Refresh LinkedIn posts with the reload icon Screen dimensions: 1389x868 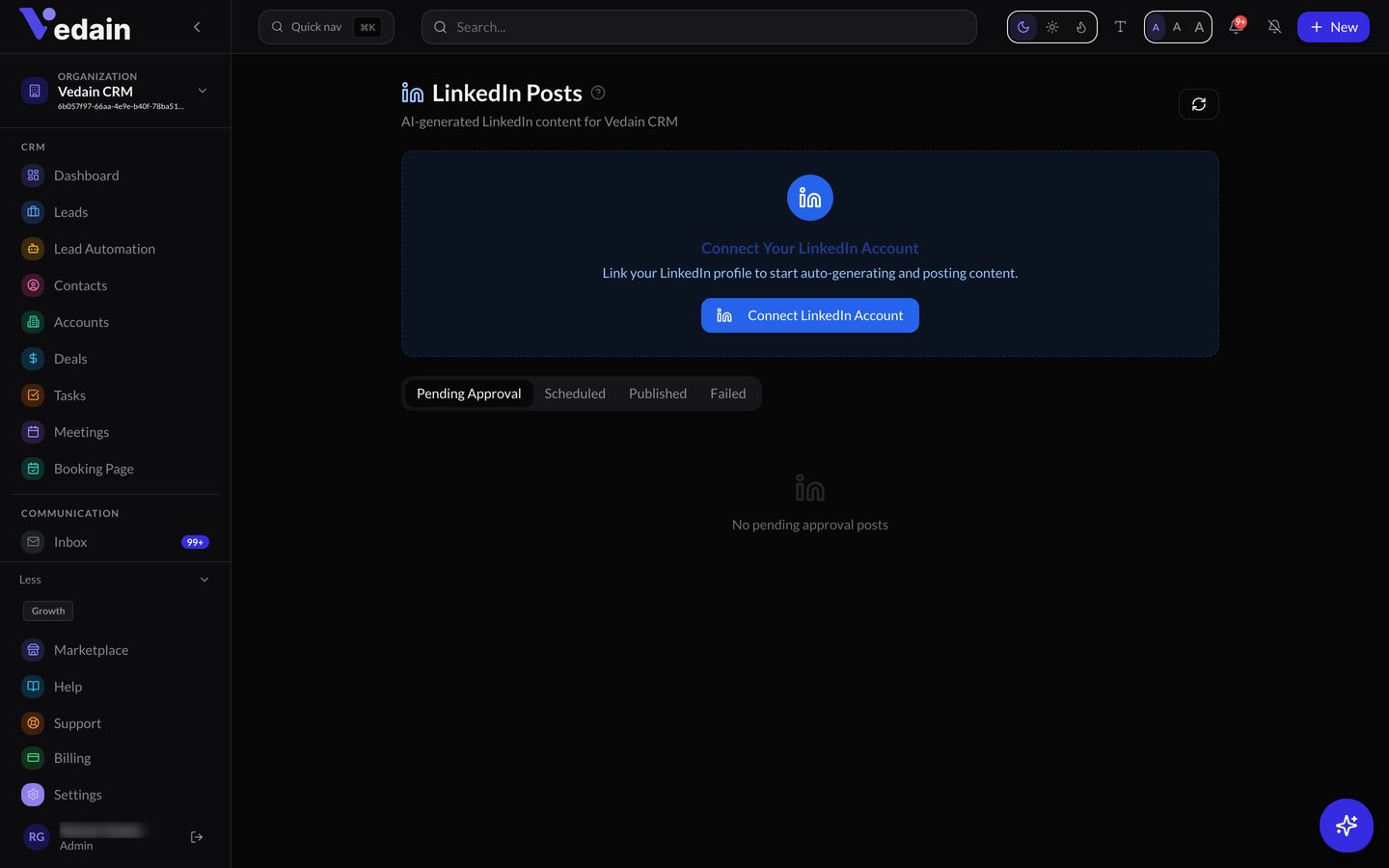pyautogui.click(x=1199, y=104)
